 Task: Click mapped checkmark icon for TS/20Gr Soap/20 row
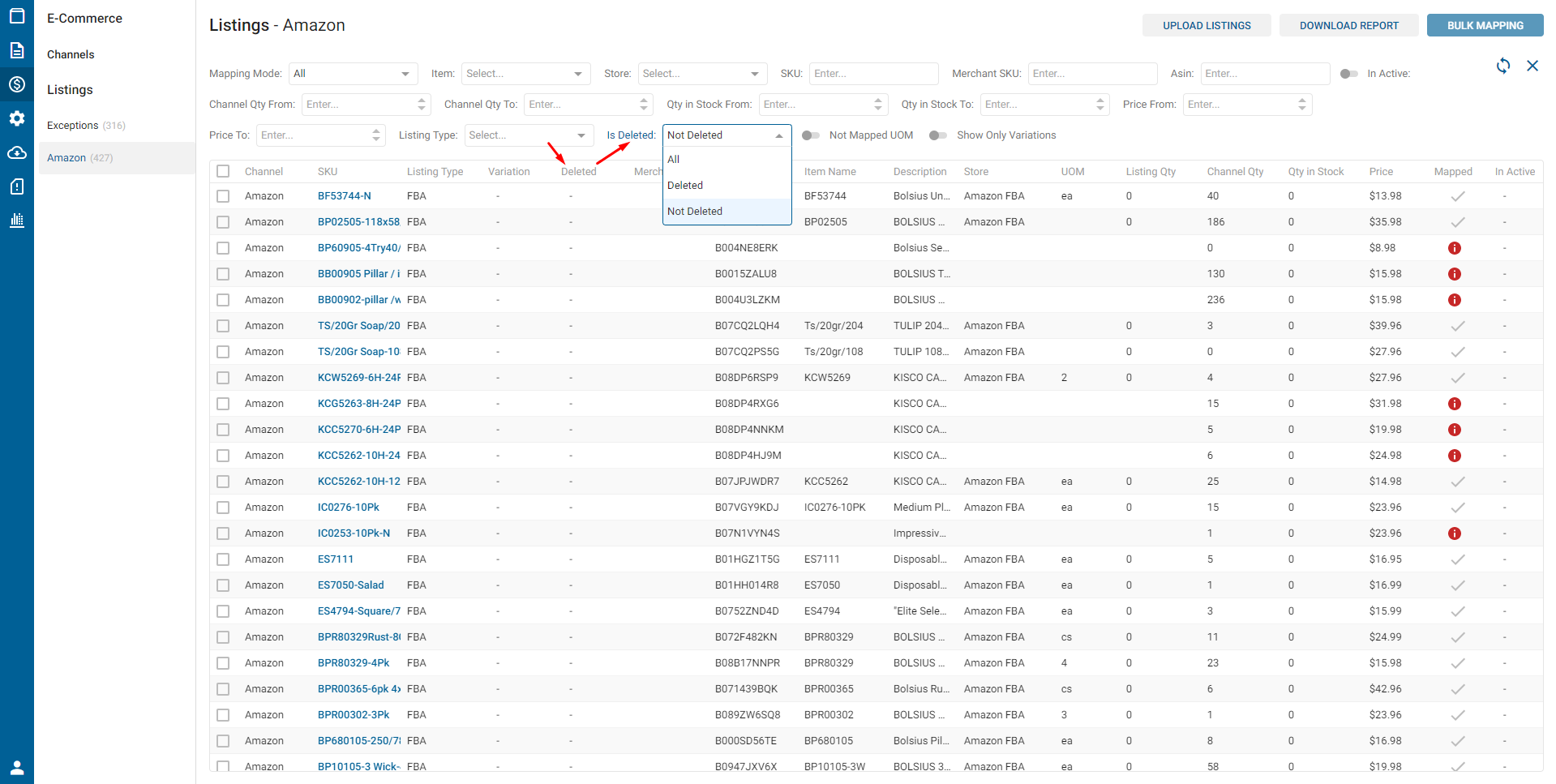1457,326
